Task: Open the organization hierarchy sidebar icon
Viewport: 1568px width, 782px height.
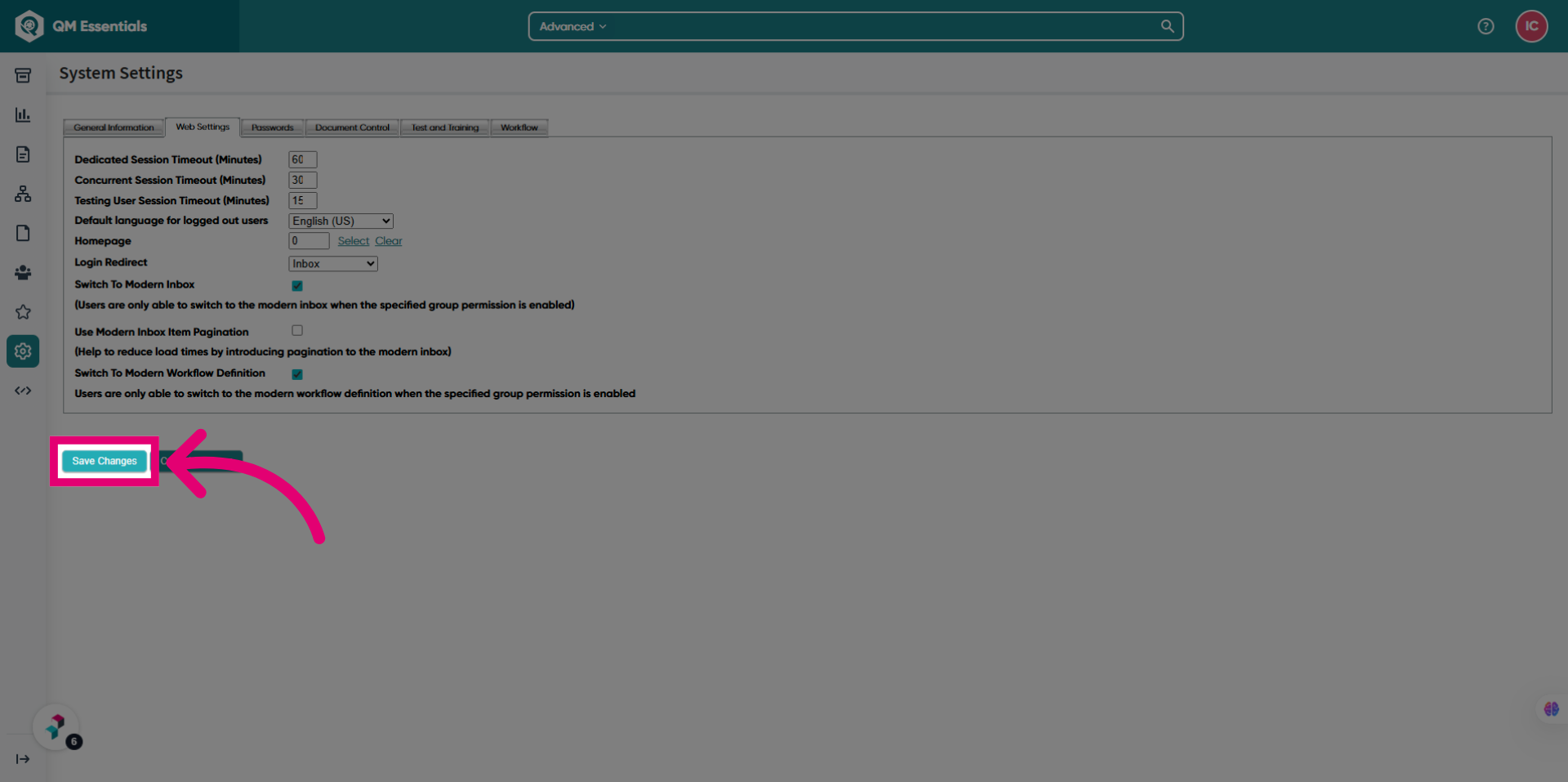Action: coord(23,194)
